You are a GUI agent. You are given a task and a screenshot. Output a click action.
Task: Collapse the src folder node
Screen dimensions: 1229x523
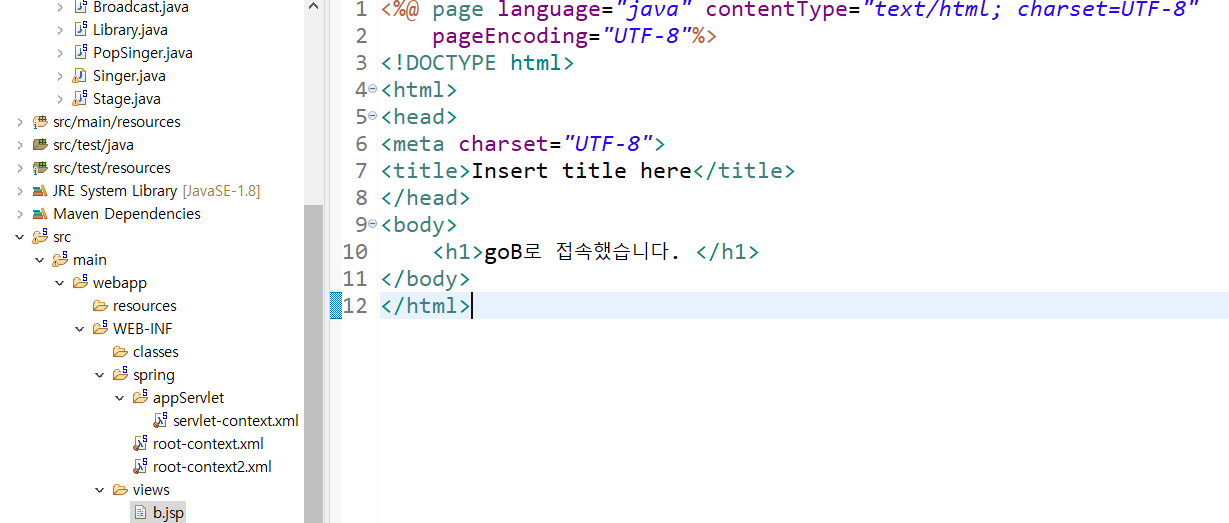[20, 237]
